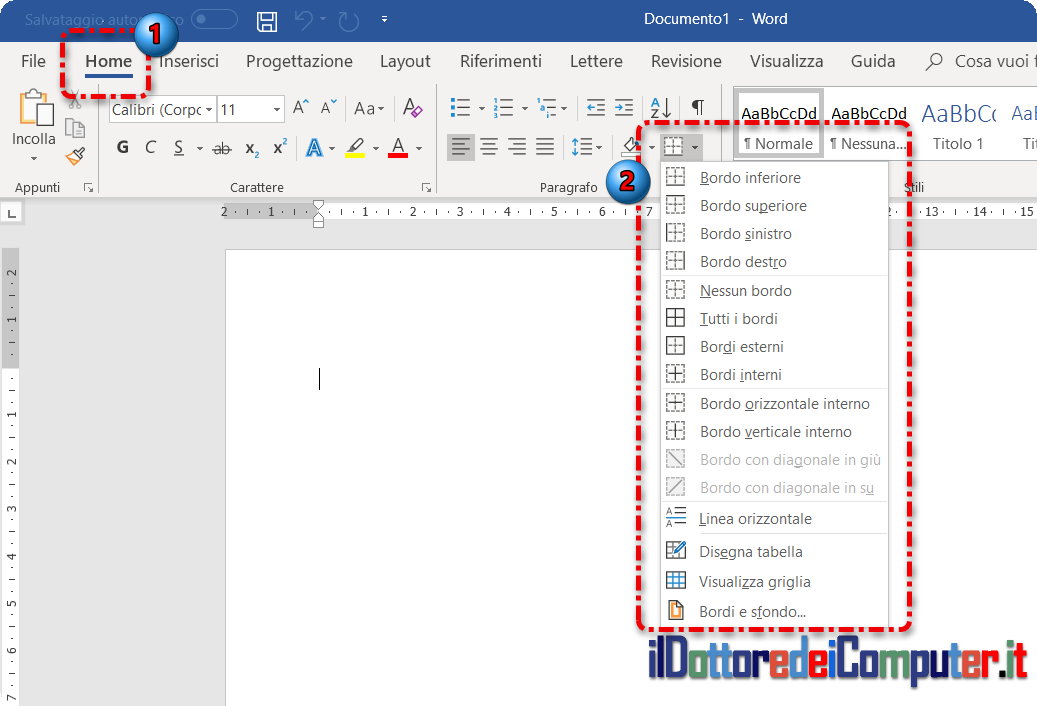This screenshot has width=1037, height=706.
Task: Apply text effects with the blue A icon
Action: (314, 147)
